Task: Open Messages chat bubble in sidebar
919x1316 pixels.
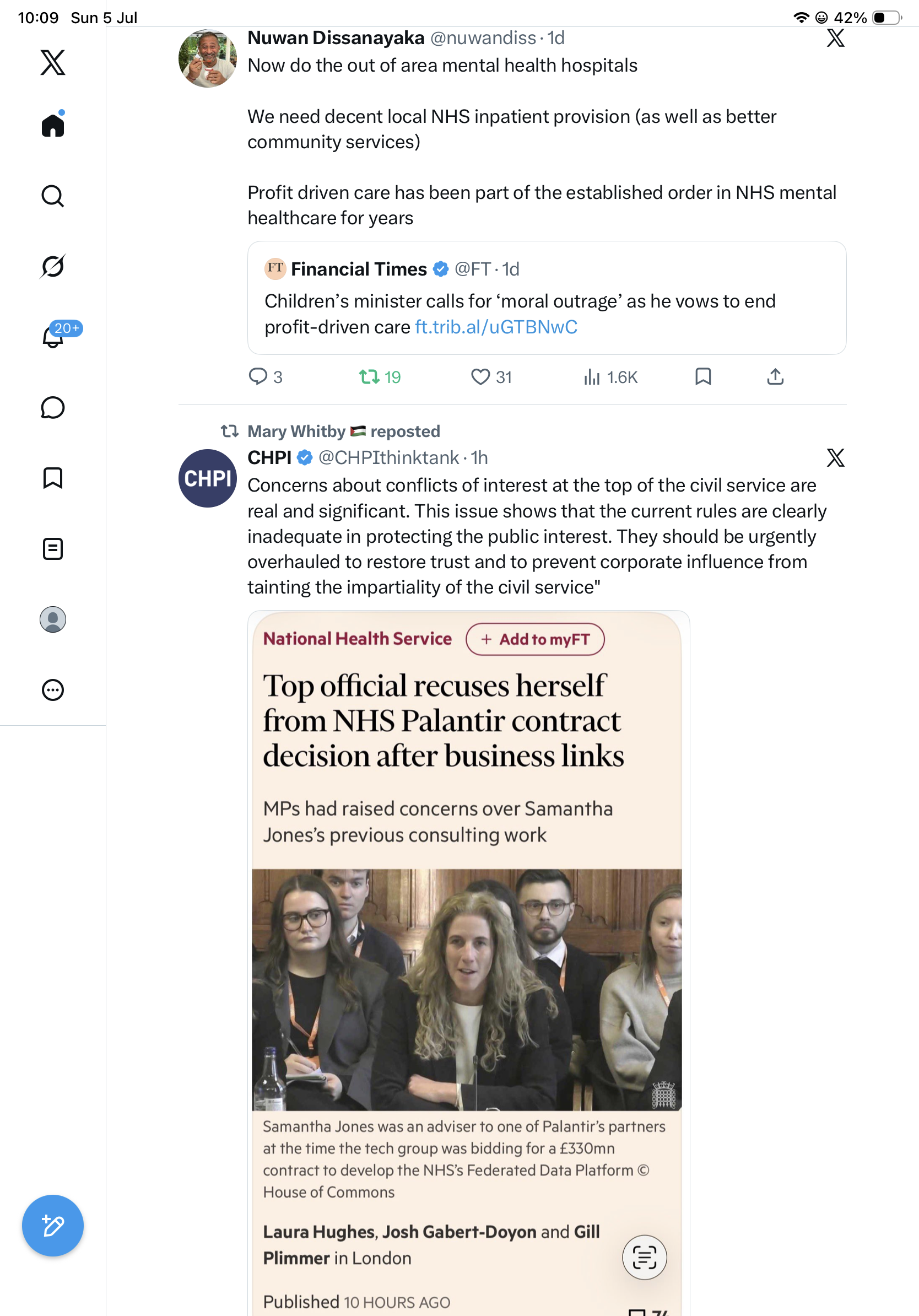Action: [x=53, y=407]
